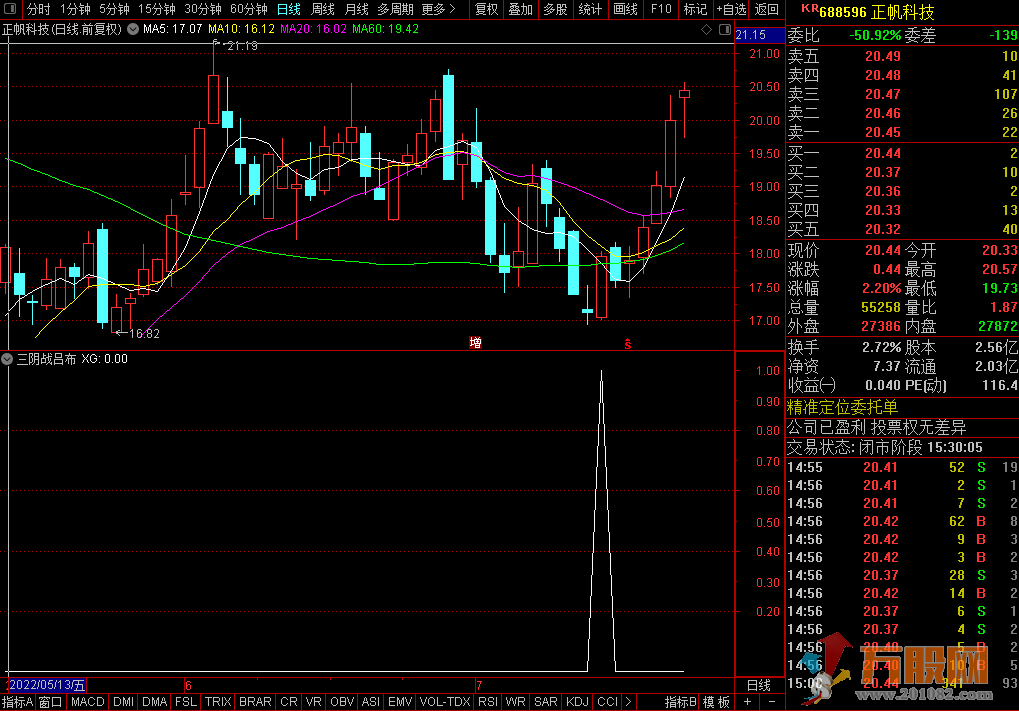Enable the MACD indicator

tap(88, 702)
